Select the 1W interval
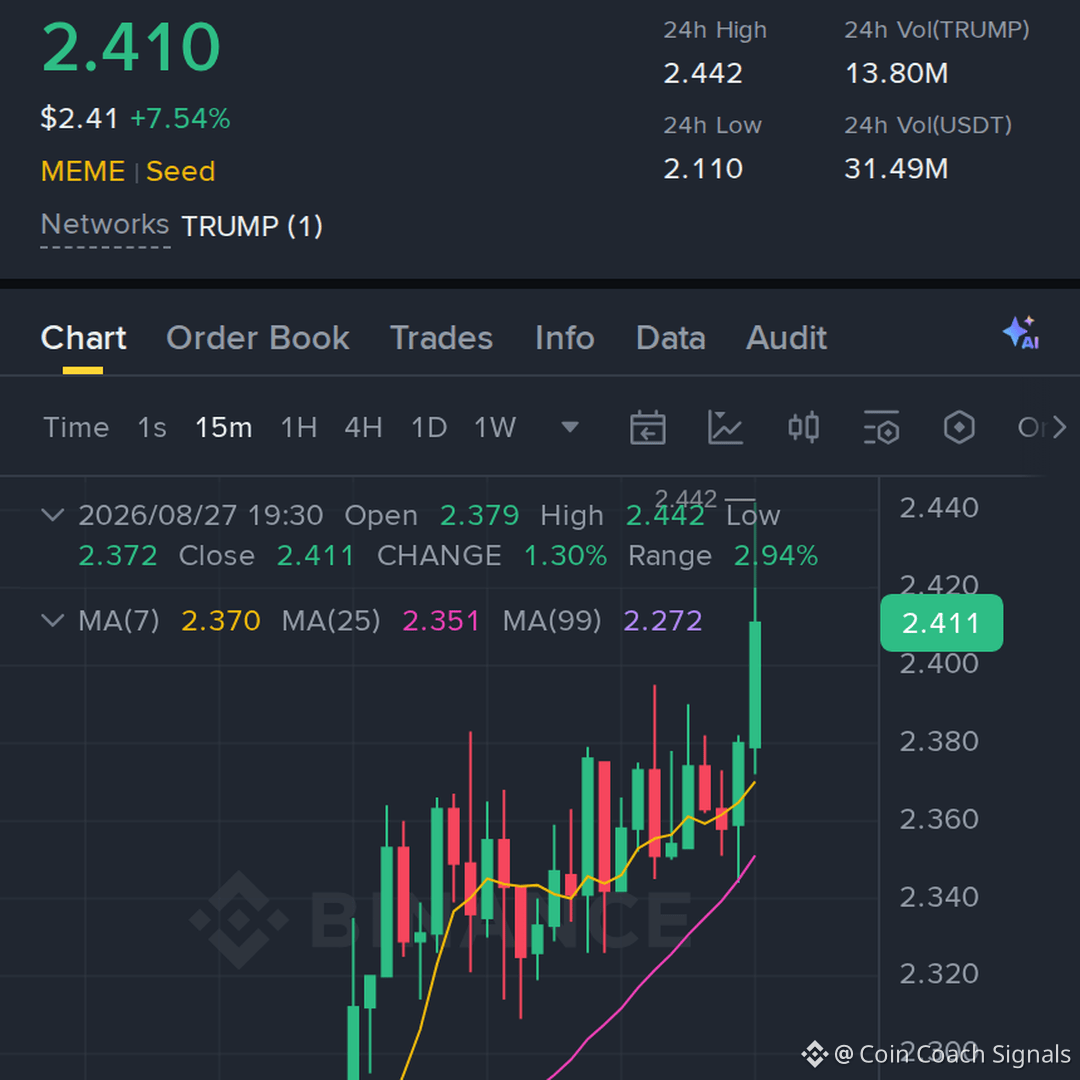 (495, 428)
